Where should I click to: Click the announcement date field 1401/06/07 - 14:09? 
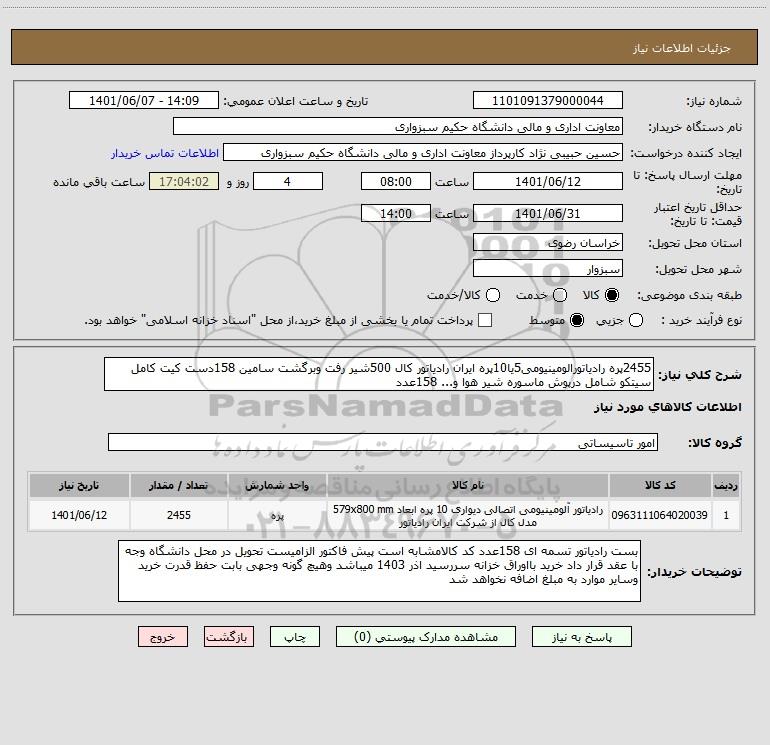[x=144, y=101]
